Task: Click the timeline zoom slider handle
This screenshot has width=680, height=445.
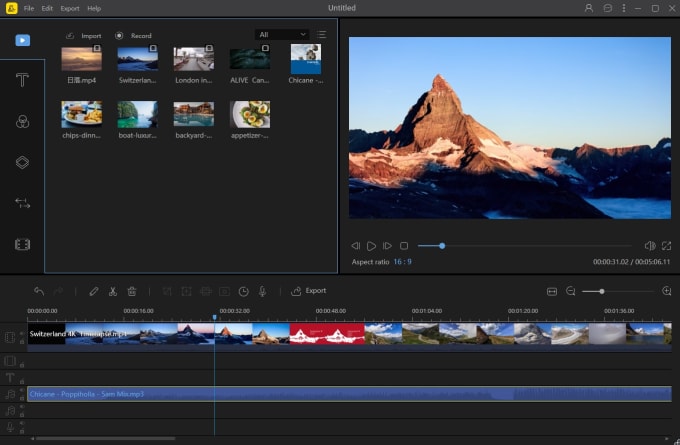Action: pos(602,291)
